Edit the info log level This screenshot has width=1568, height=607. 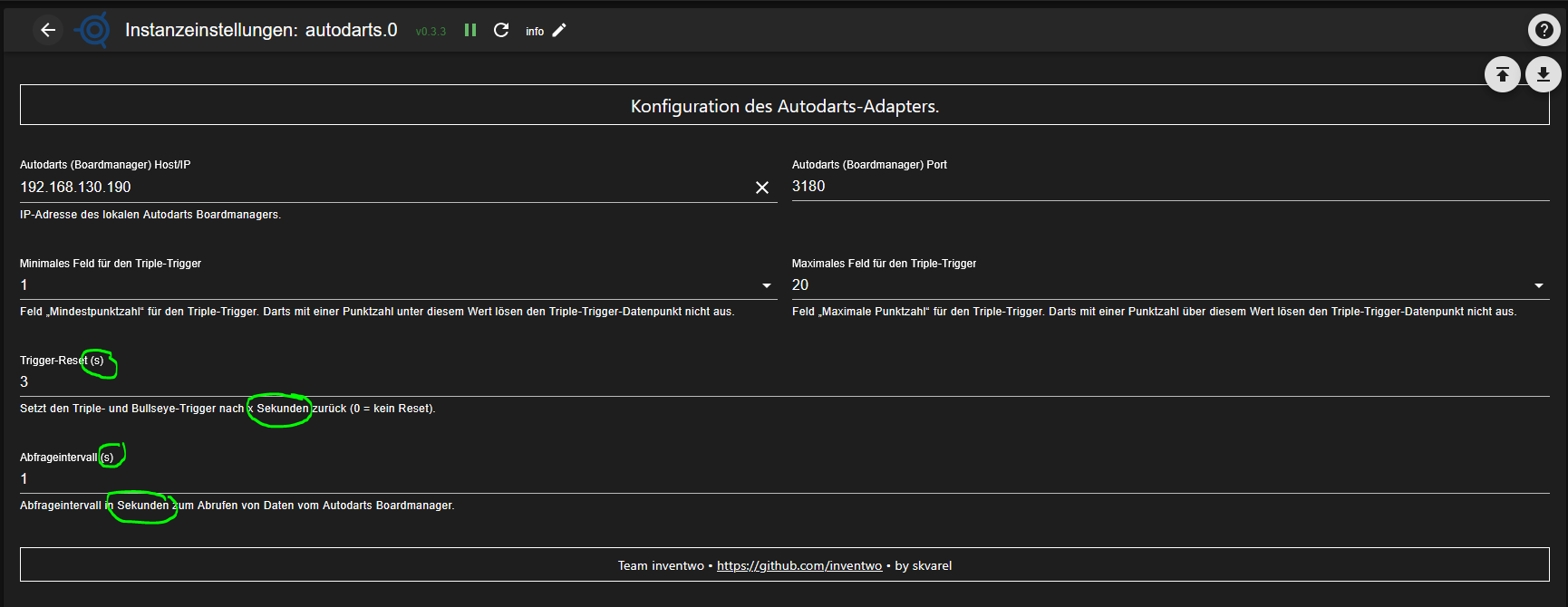pyautogui.click(x=559, y=30)
